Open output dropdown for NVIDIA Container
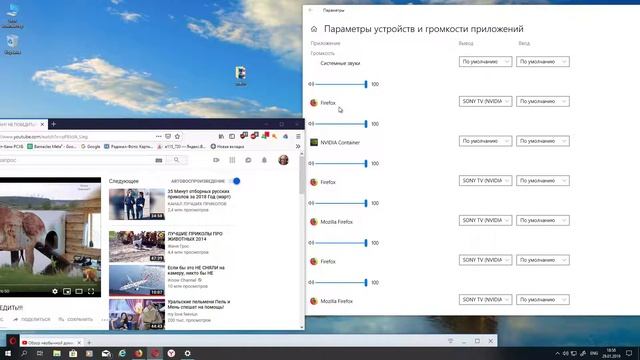This screenshot has width=640, height=360. [485, 141]
